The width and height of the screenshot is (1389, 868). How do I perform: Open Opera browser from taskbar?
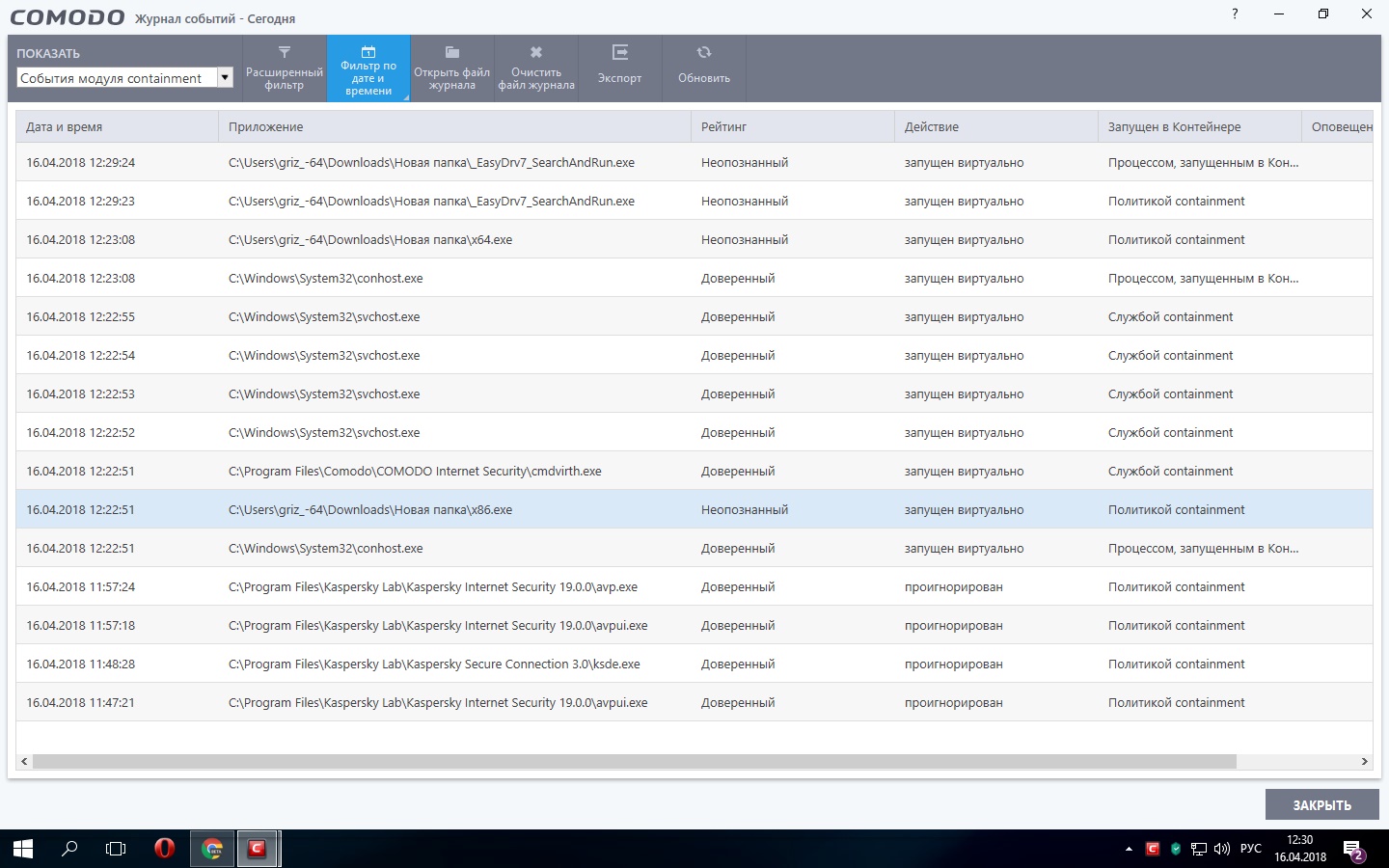point(165,849)
